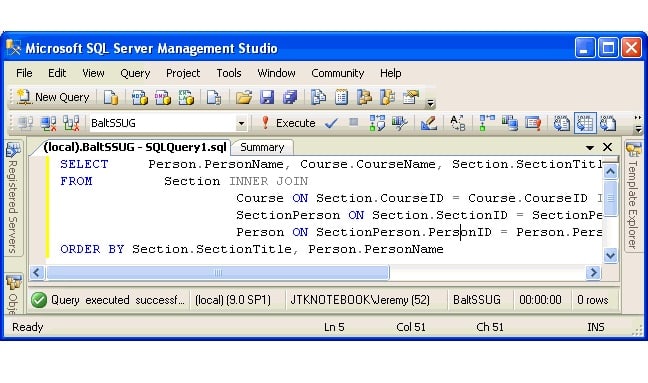Viewport: 648px width, 383px height.
Task: Click the Cancel Executing Query stop icon
Action: point(353,122)
